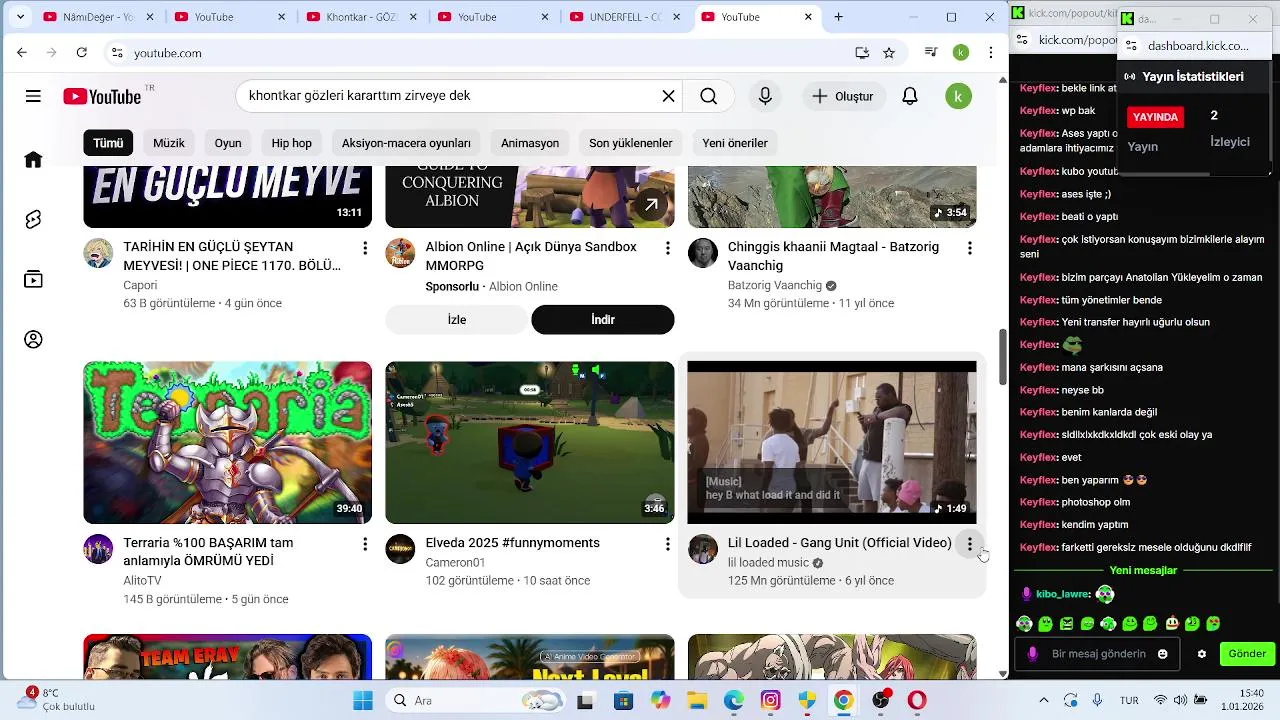Open a new Chrome tab
This screenshot has width=1280, height=720.
click(x=839, y=17)
